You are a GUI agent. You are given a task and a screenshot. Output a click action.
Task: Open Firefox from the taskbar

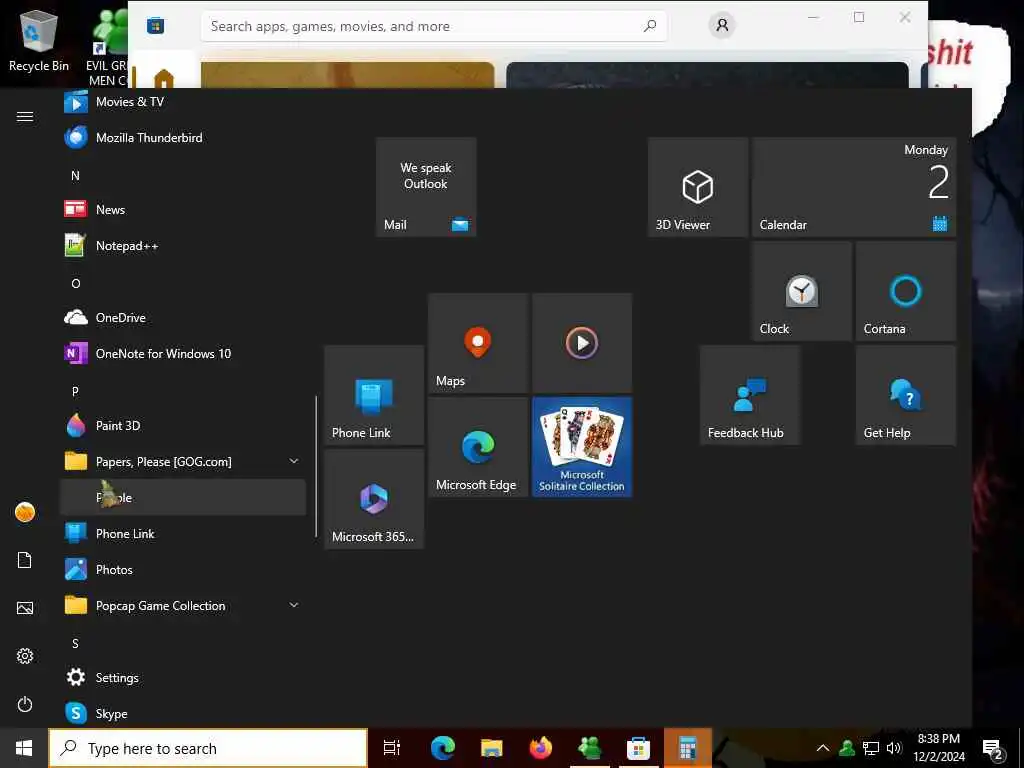point(540,748)
